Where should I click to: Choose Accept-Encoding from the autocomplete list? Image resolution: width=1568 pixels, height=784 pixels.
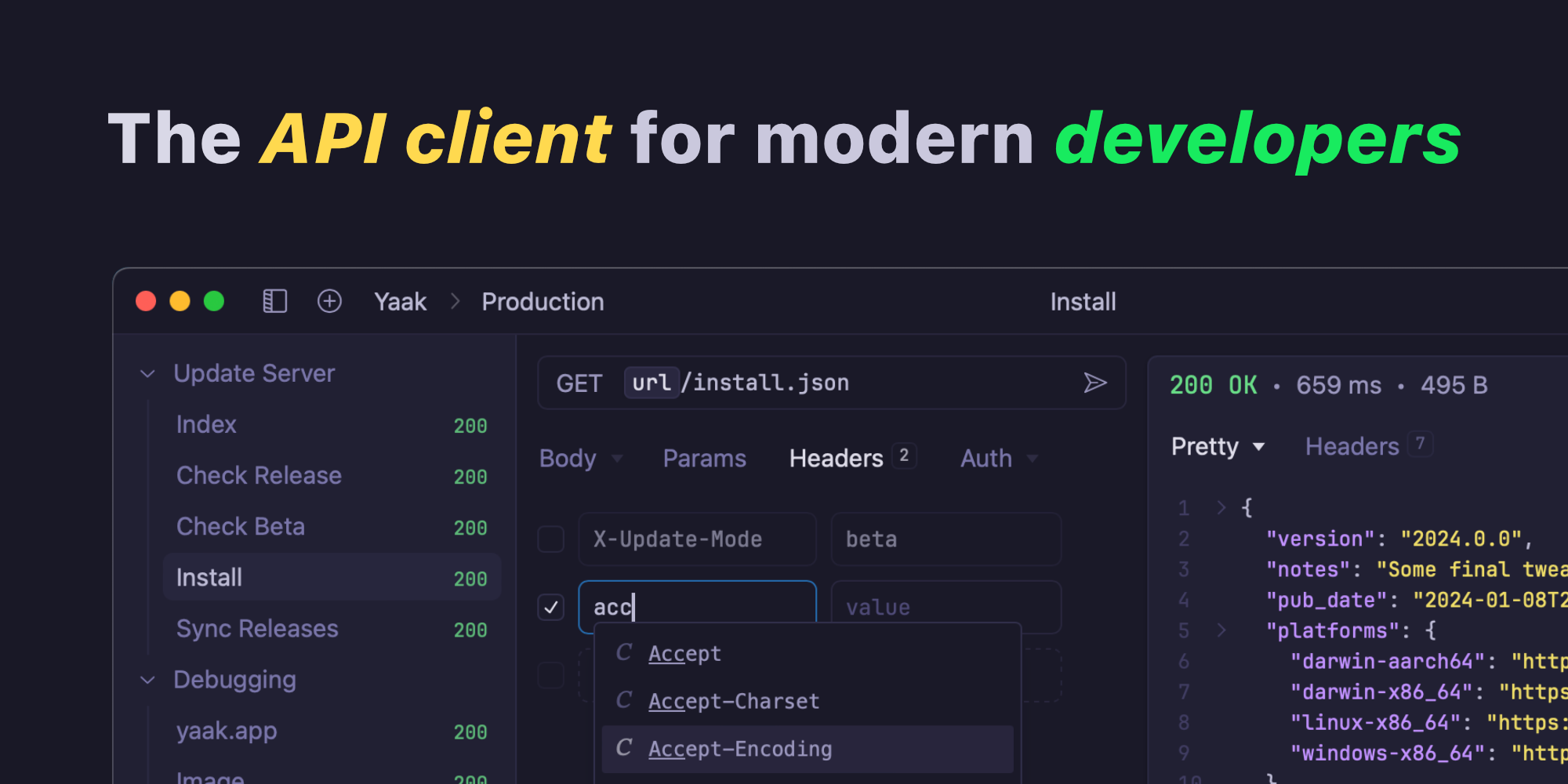pos(740,749)
